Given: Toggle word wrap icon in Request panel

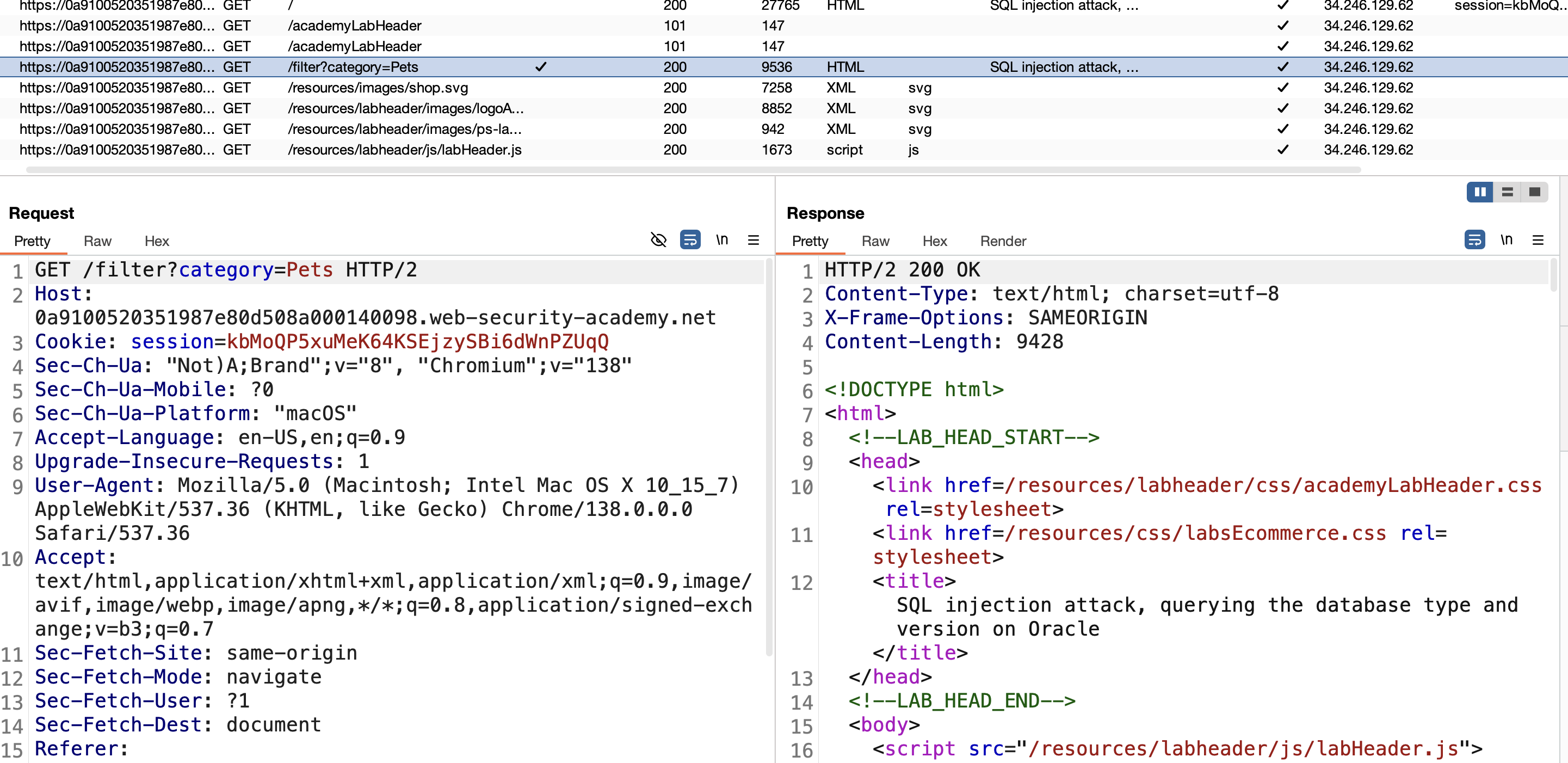Looking at the screenshot, I should (x=690, y=240).
